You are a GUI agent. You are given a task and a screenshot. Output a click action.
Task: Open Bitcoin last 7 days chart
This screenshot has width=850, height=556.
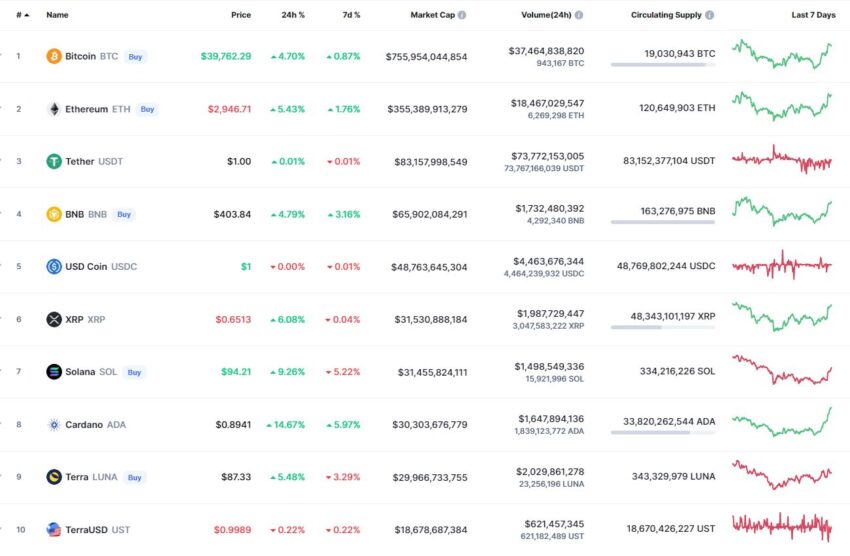pos(782,54)
